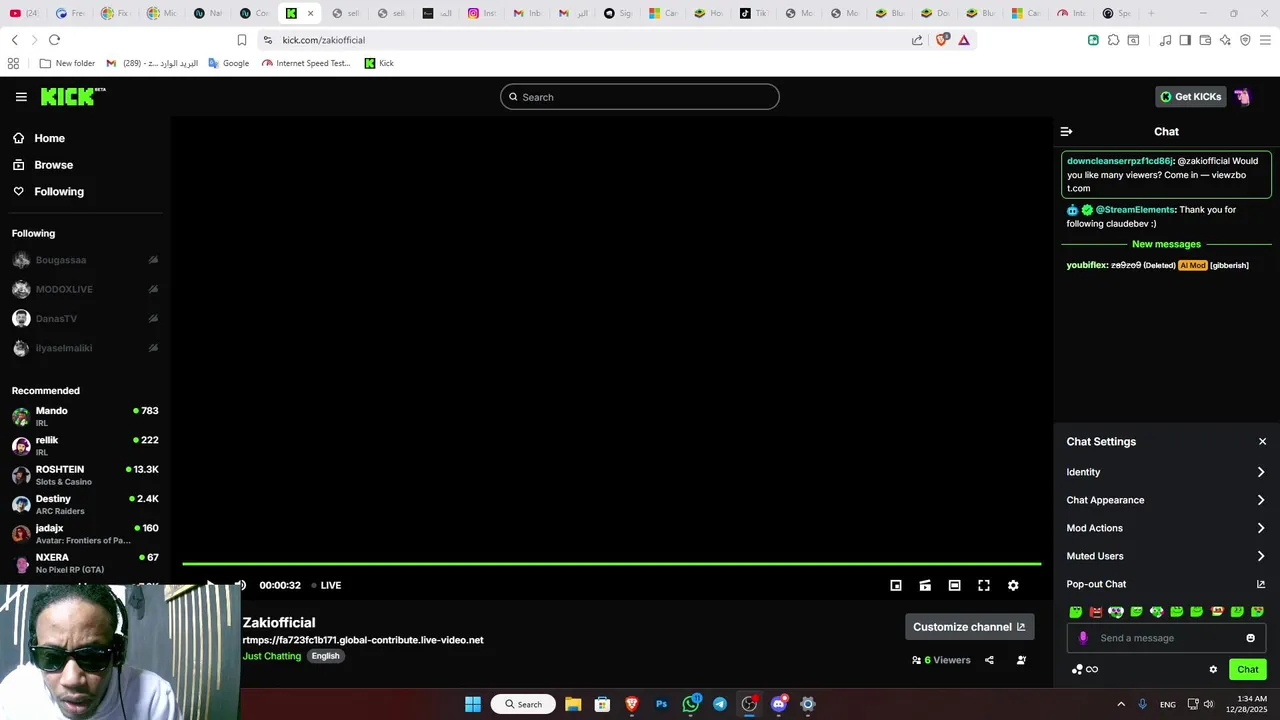Expand Identity chat settings
The height and width of the screenshot is (720, 1280).
click(1166, 472)
